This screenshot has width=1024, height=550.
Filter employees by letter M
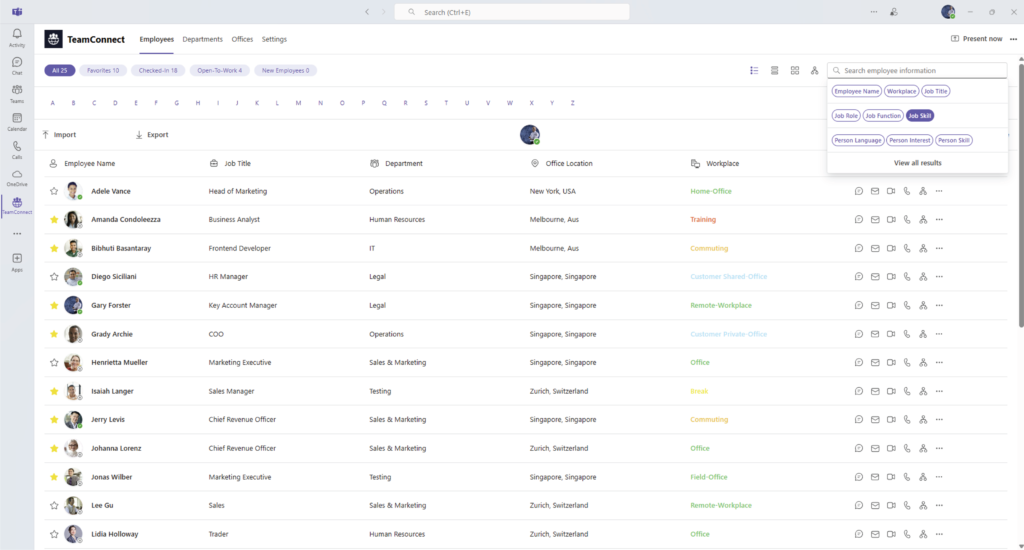(298, 103)
